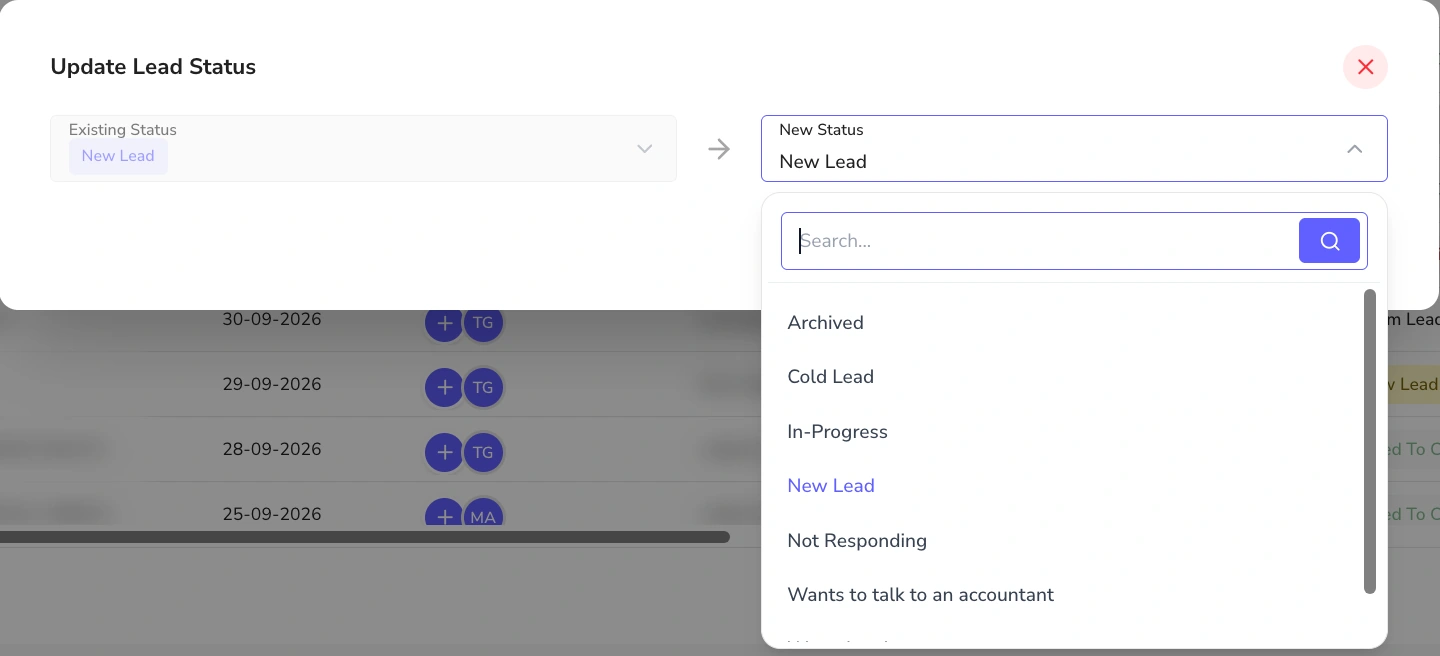Open the Existing Status dropdown chevron
The image size is (1440, 656).
point(645,149)
